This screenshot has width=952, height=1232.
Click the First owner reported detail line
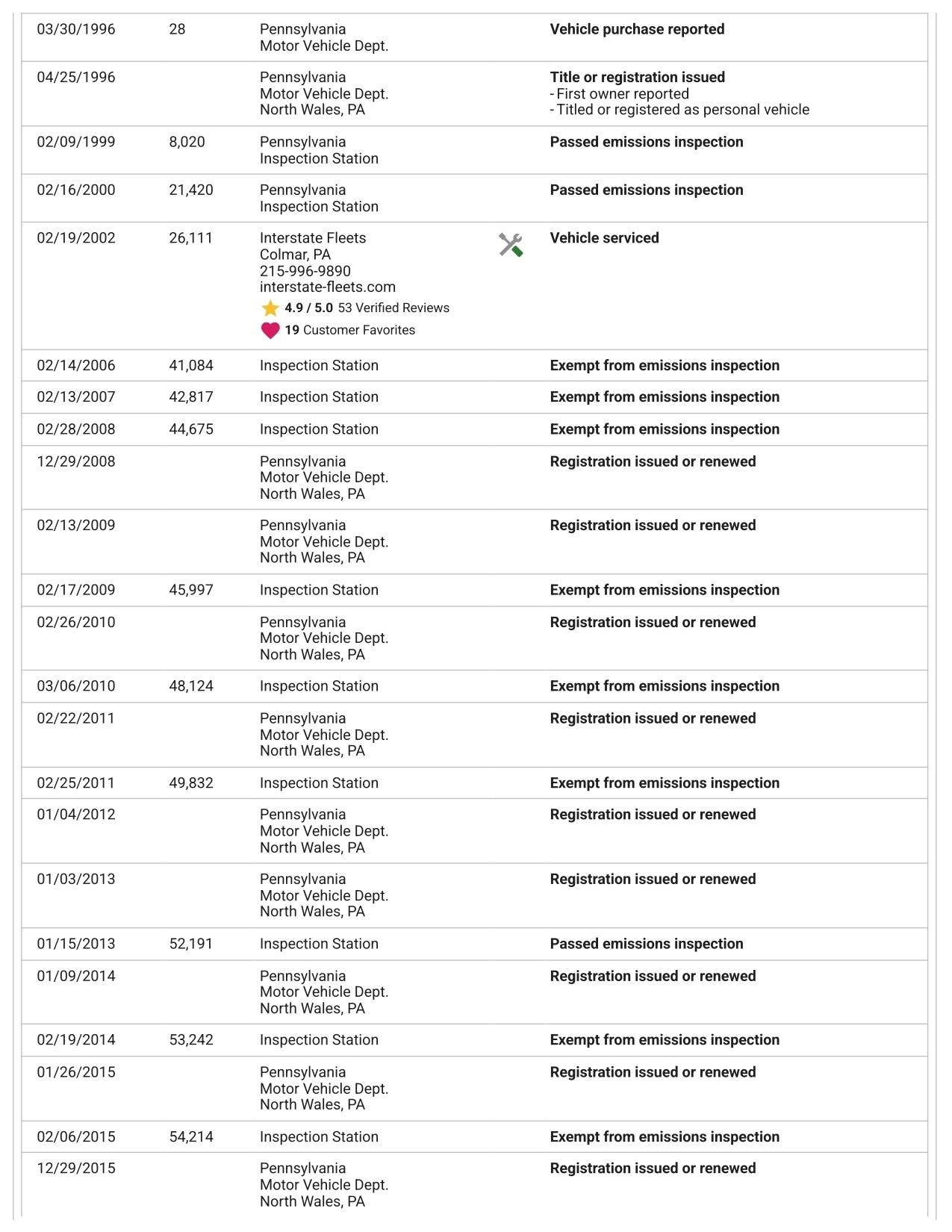pos(620,94)
